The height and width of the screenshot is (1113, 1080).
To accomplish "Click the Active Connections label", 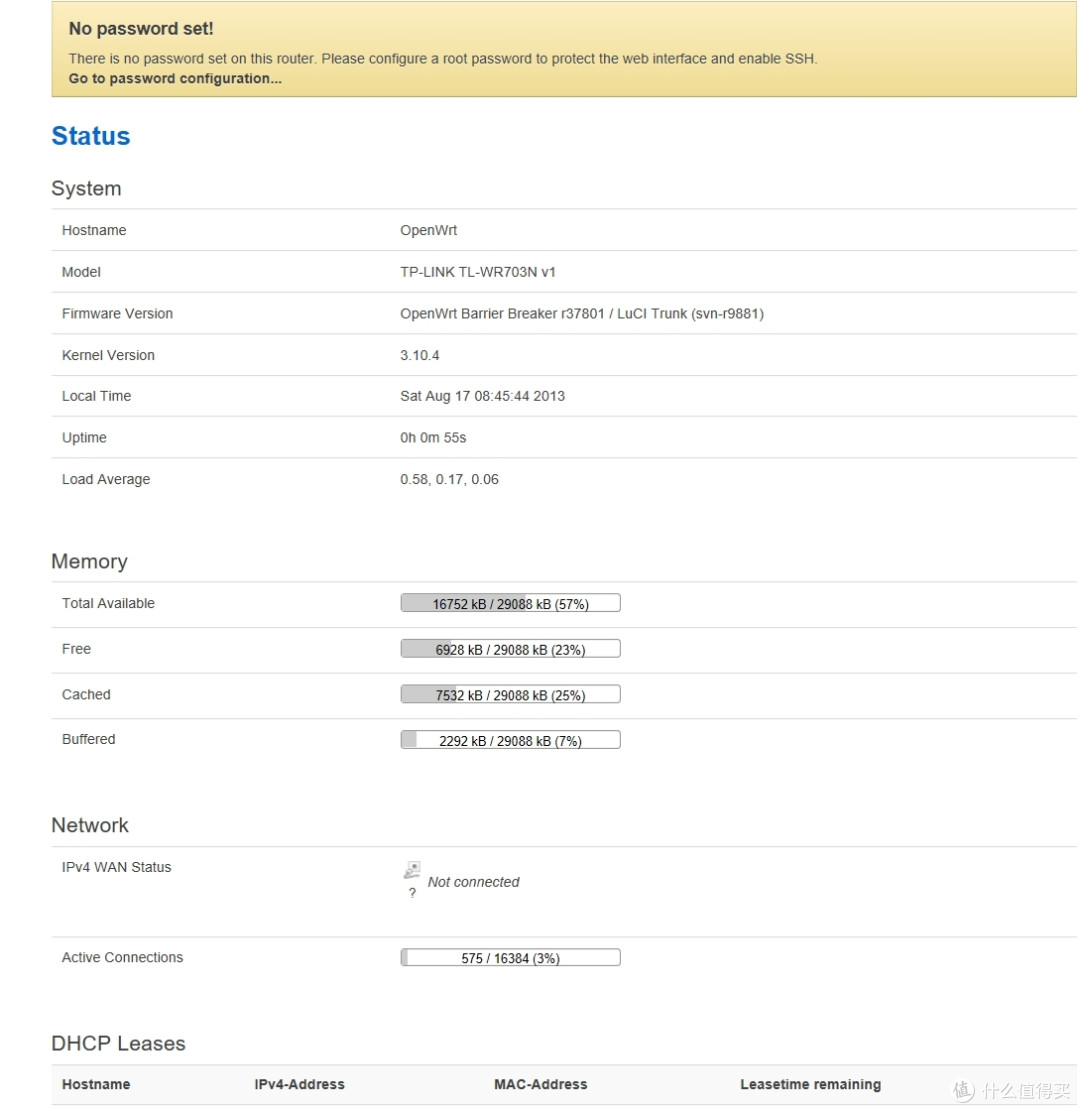I will (122, 958).
